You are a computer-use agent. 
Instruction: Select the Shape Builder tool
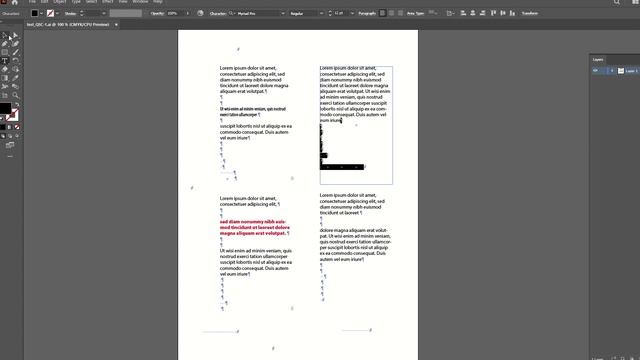click(15, 69)
